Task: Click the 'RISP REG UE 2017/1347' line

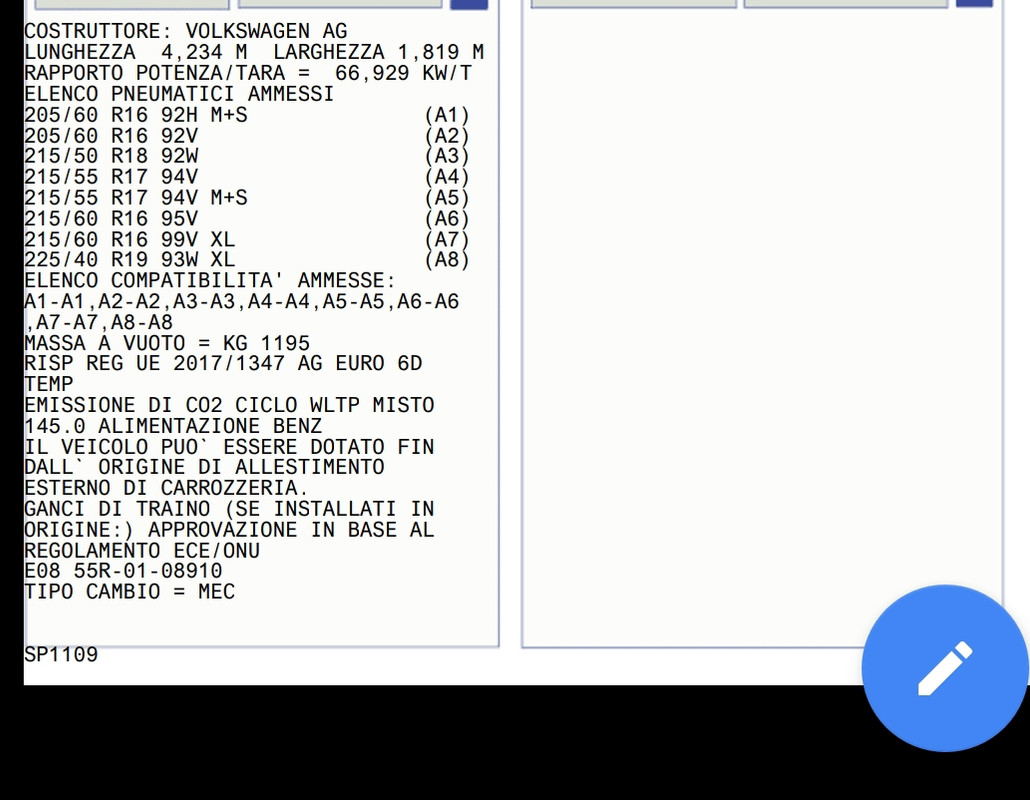Action: pyautogui.click(x=223, y=363)
